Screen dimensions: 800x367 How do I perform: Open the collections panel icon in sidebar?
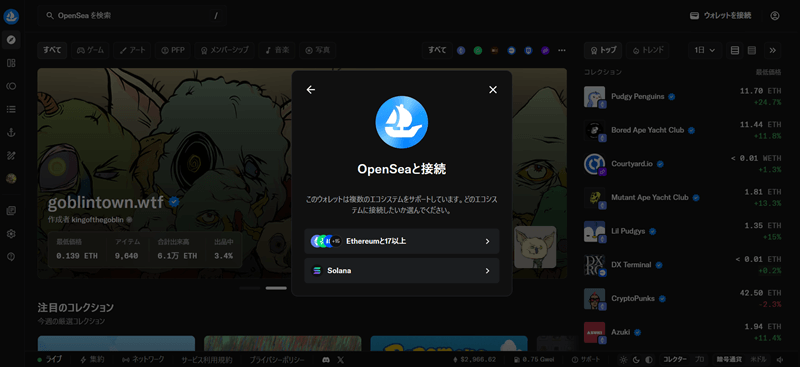click(x=11, y=63)
